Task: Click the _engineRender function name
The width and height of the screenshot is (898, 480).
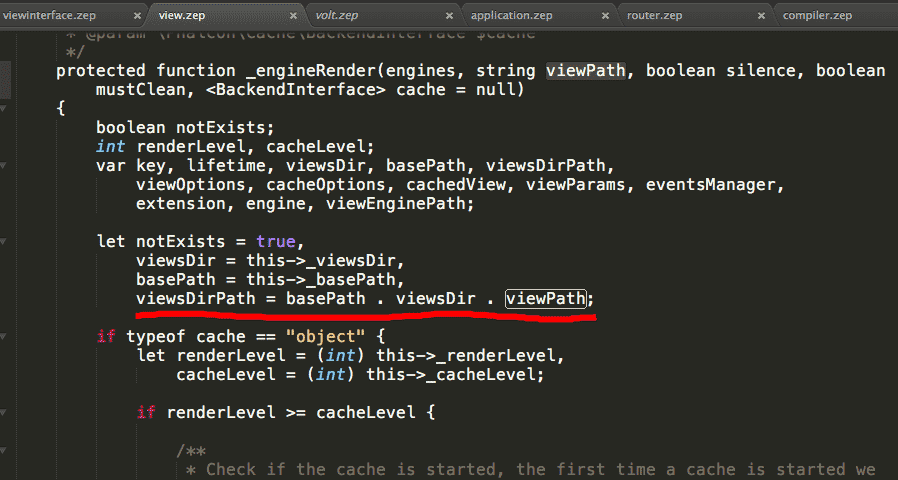Action: point(311,70)
